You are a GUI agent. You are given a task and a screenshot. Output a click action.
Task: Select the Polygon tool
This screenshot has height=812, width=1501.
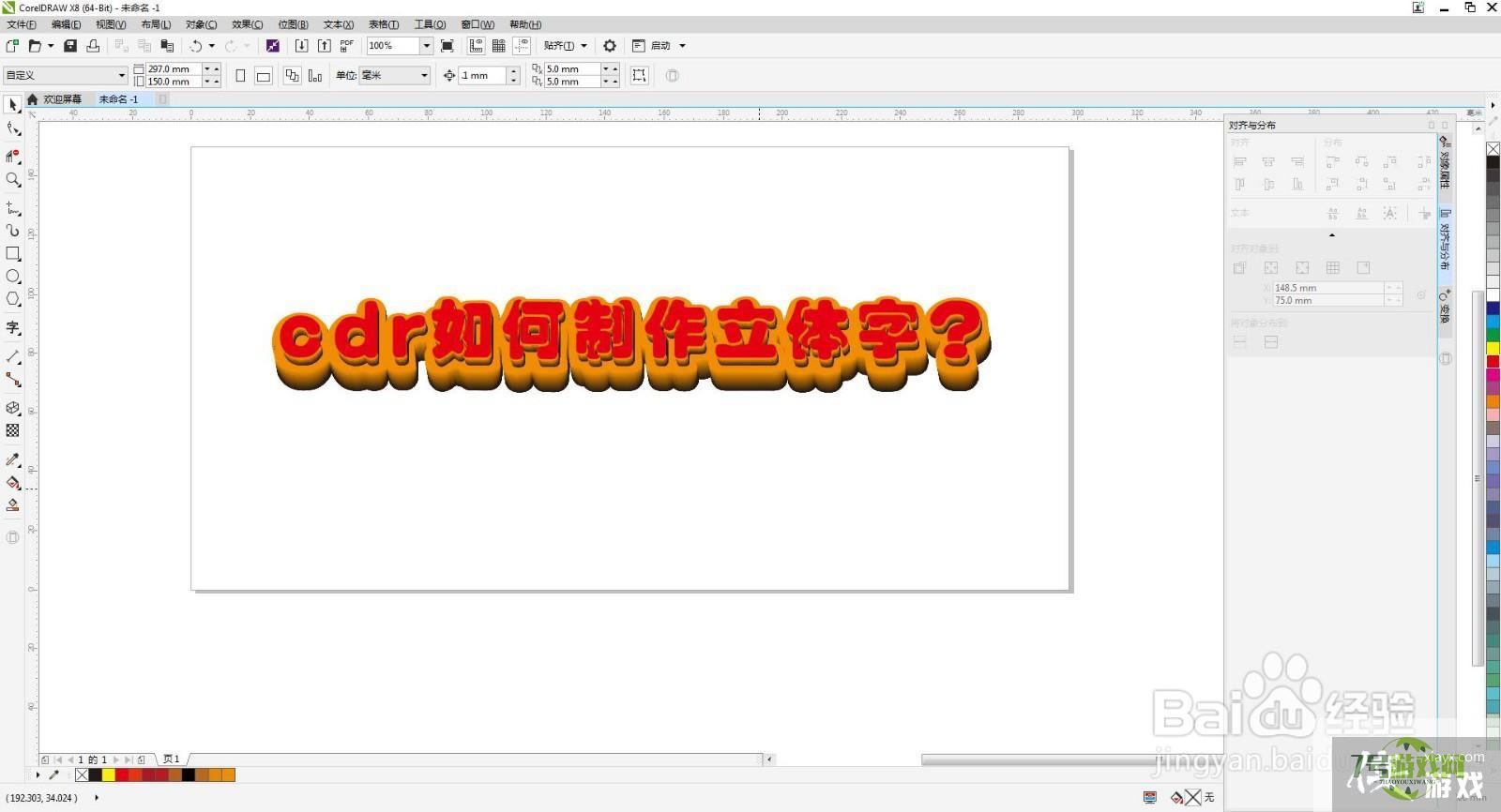click(13, 299)
